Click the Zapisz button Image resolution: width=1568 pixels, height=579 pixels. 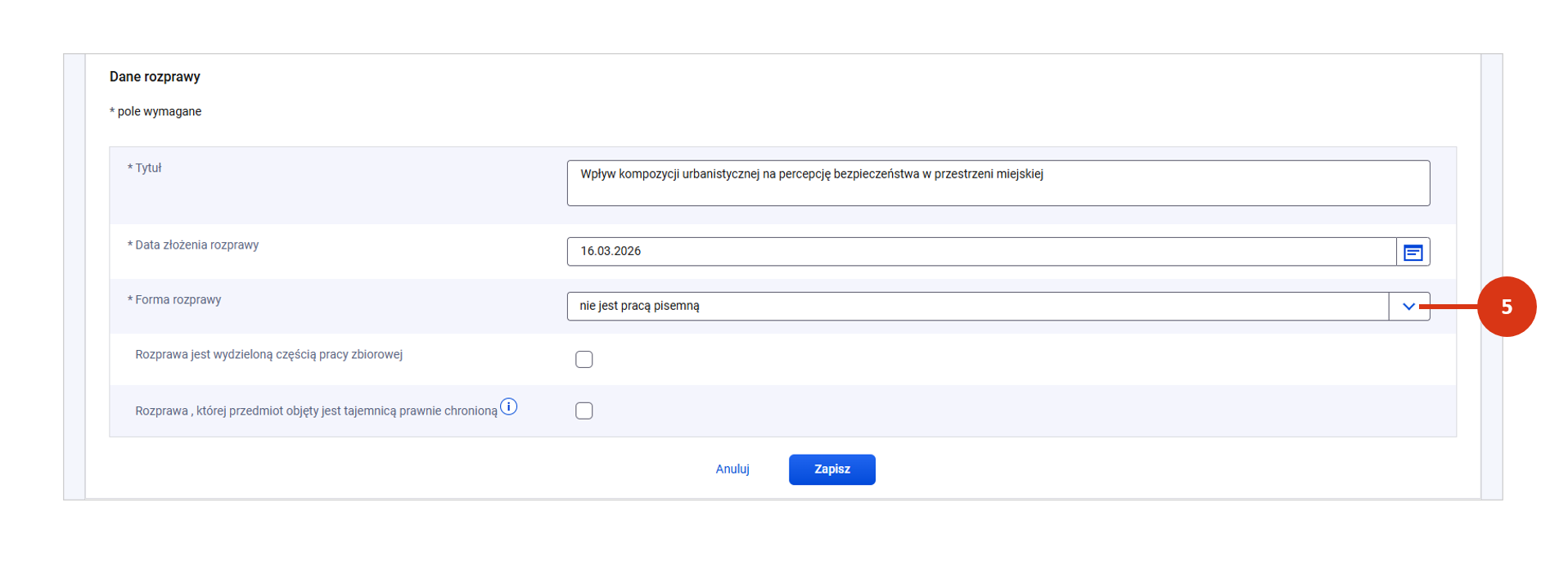(x=831, y=469)
